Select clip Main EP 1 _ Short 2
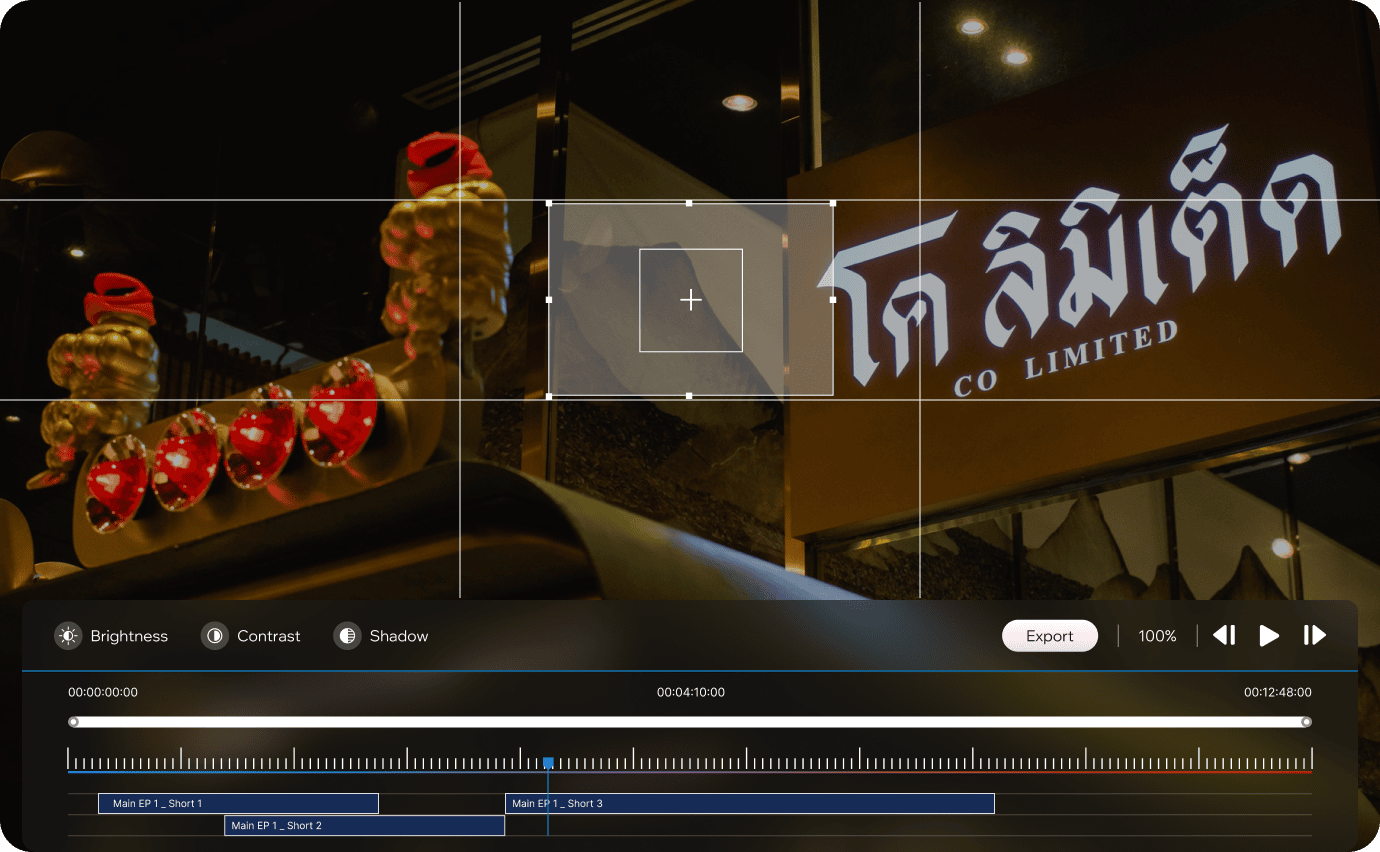Viewport: 1380px width, 852px height. pos(364,826)
